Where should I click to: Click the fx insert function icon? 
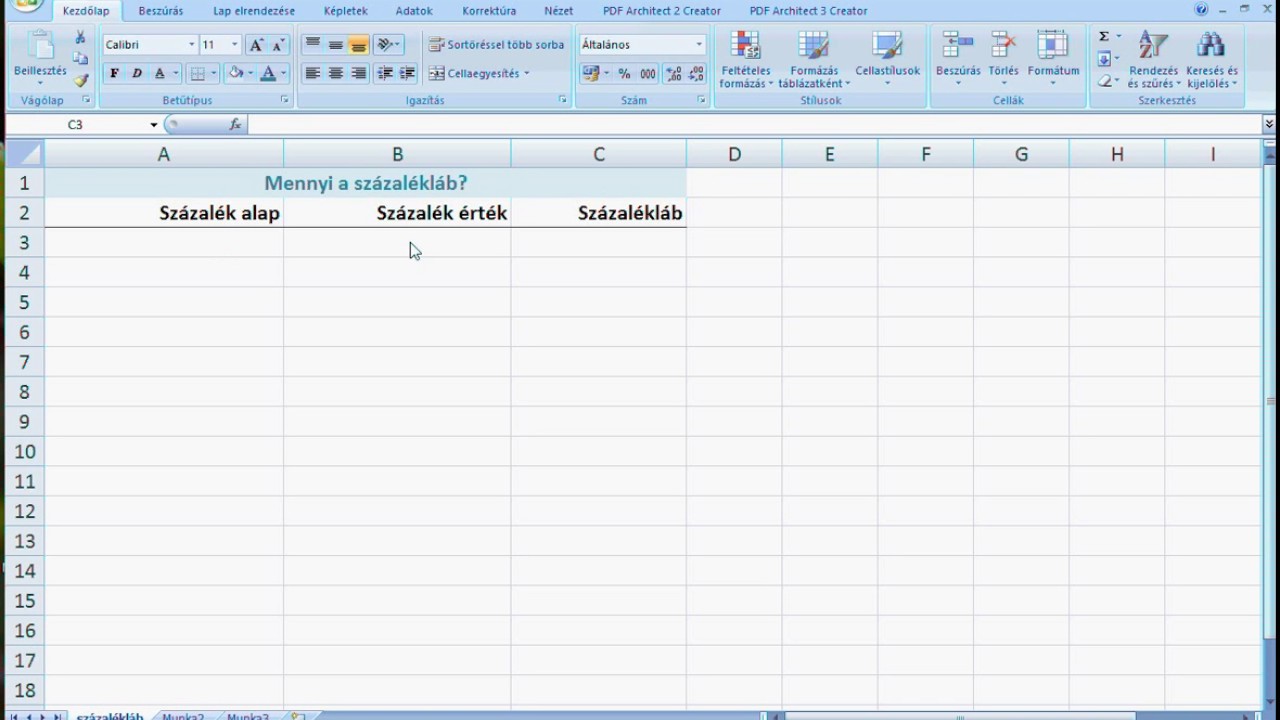[235, 124]
